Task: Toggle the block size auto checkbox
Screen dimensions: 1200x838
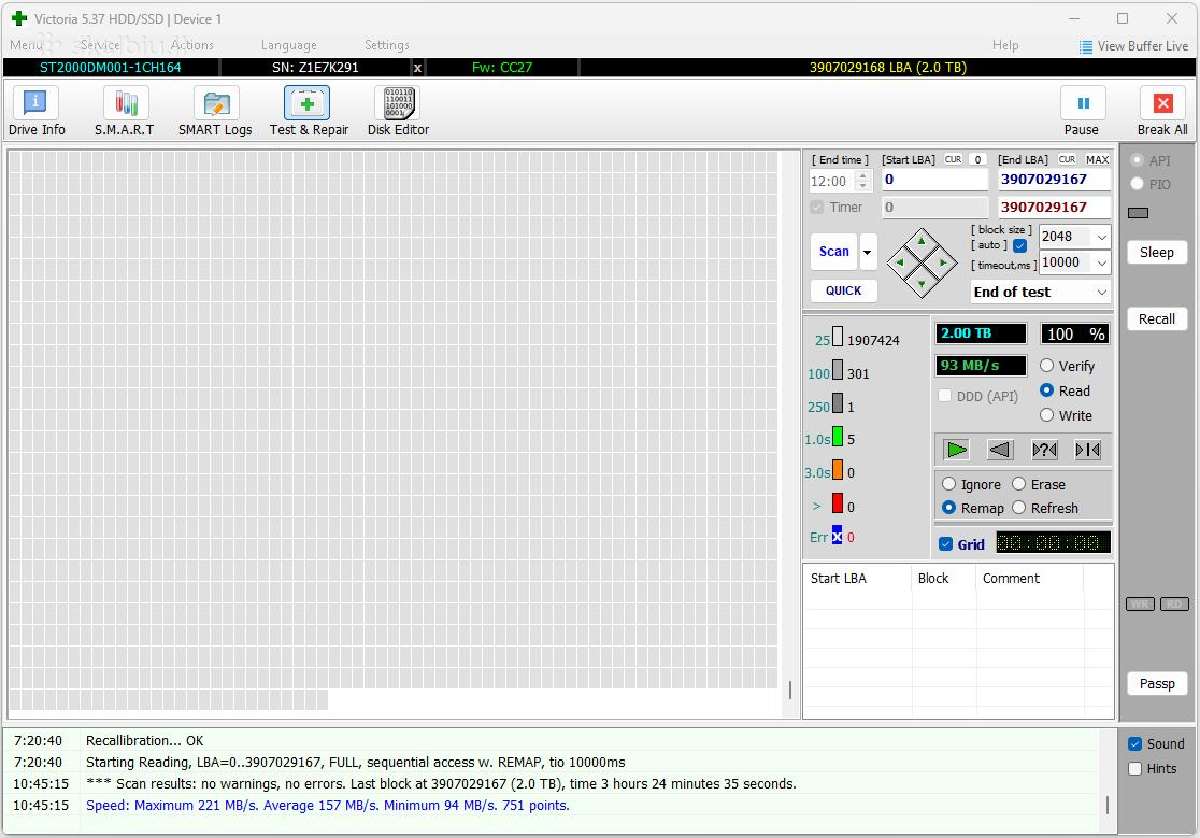Action: (1020, 246)
